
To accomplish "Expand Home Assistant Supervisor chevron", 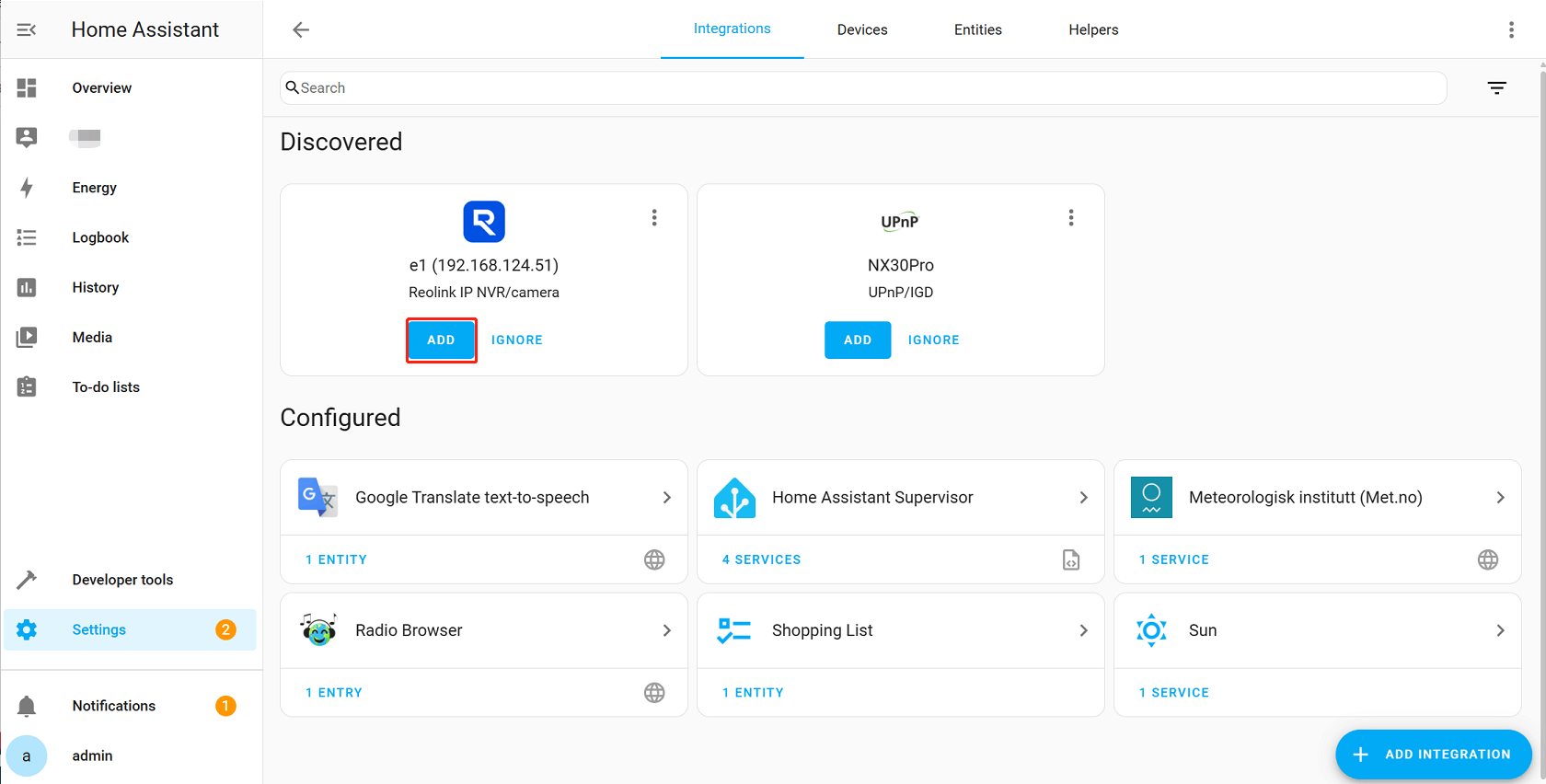I will pyautogui.click(x=1084, y=497).
